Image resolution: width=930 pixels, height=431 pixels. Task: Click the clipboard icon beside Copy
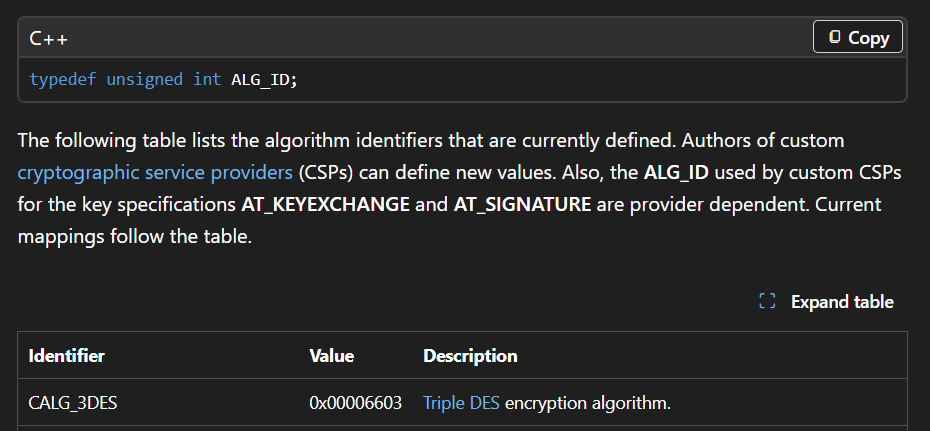(834, 38)
